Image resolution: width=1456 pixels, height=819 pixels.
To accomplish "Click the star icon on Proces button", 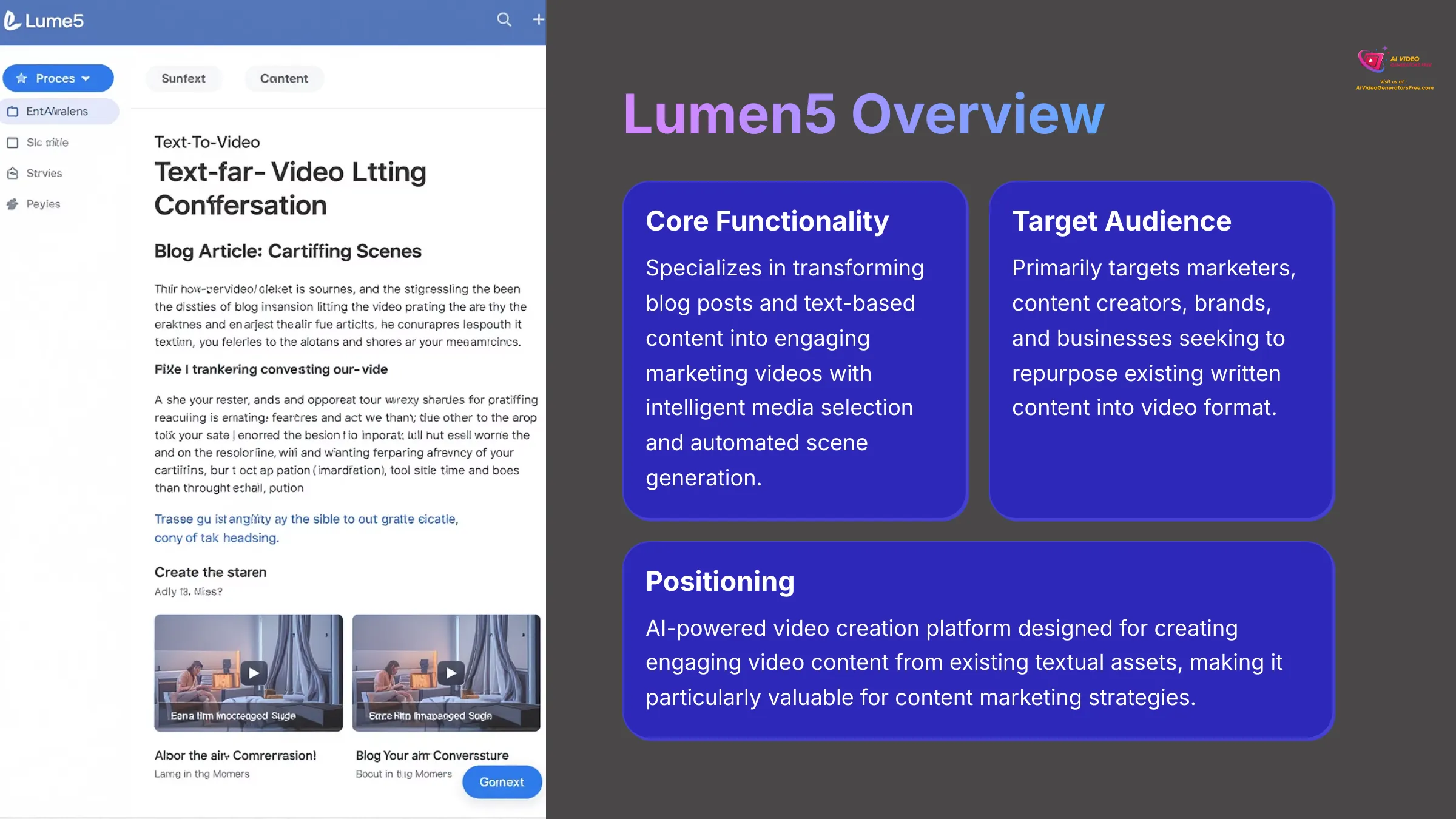I will 22,78.
